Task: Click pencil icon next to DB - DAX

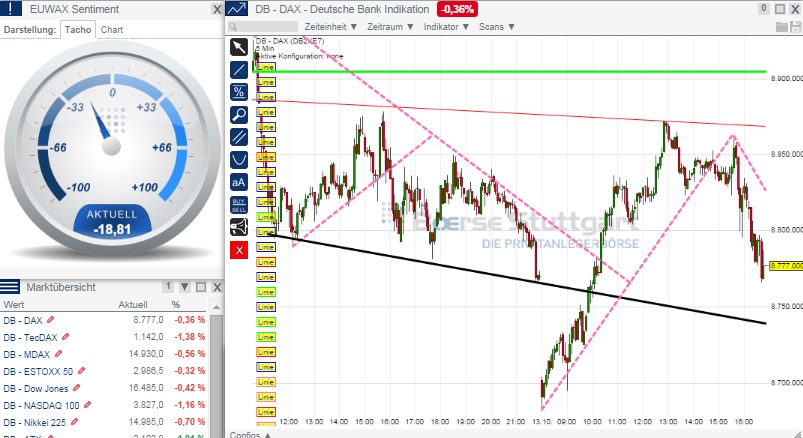Action: [50, 320]
